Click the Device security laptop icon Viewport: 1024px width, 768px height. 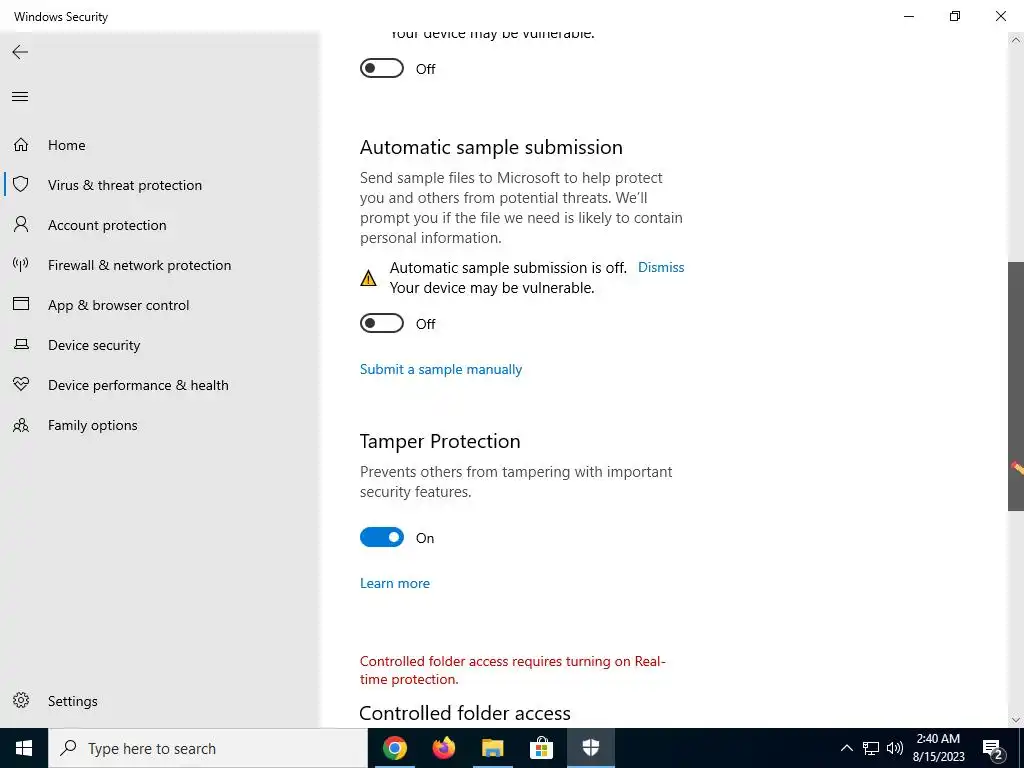pyautogui.click(x=21, y=344)
